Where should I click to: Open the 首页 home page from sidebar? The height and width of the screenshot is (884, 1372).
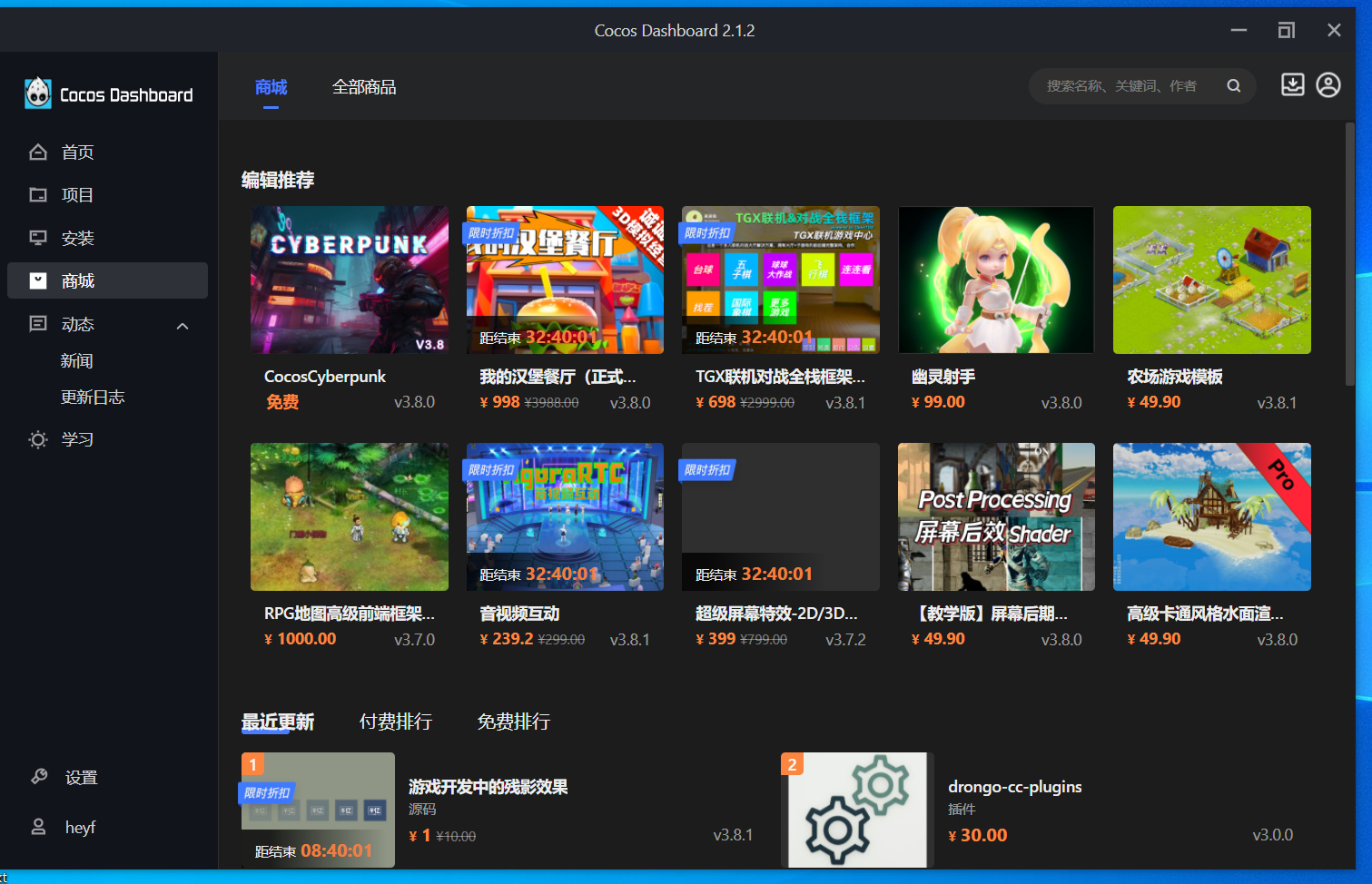(x=76, y=152)
